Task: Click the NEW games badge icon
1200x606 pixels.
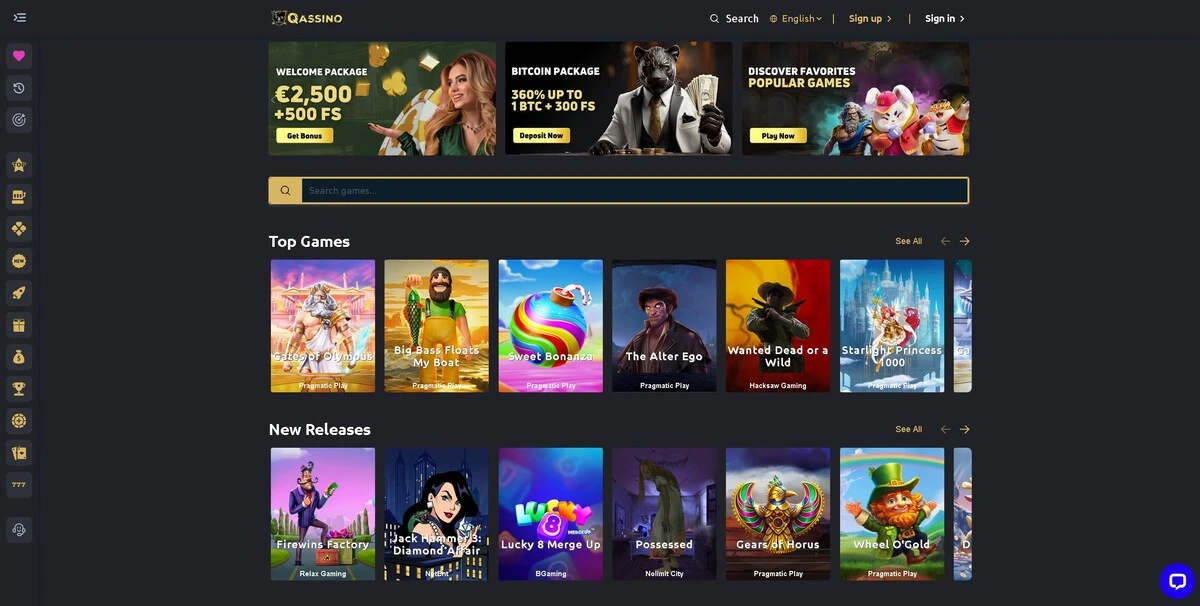Action: coord(19,261)
